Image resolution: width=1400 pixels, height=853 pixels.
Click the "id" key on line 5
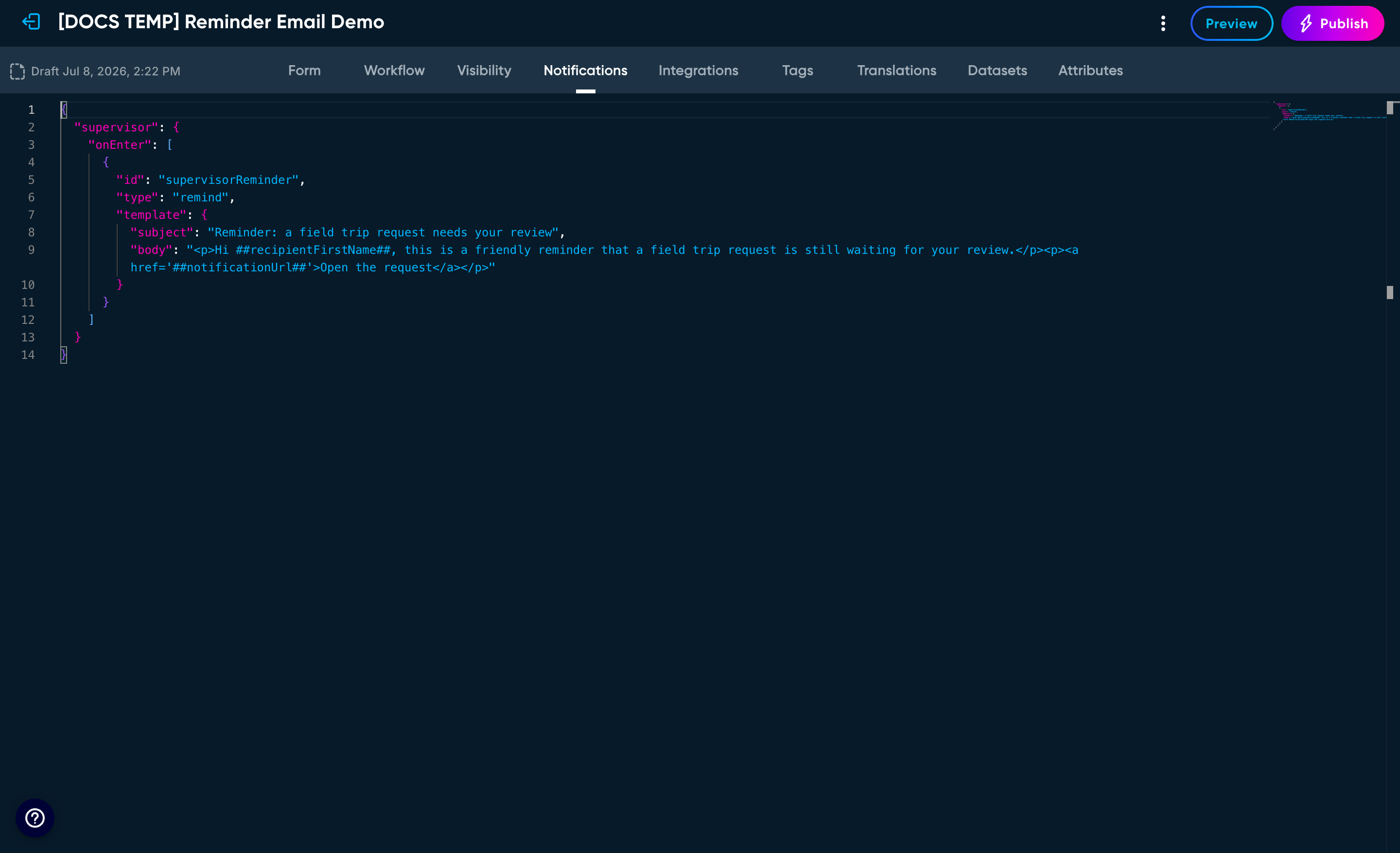130,179
